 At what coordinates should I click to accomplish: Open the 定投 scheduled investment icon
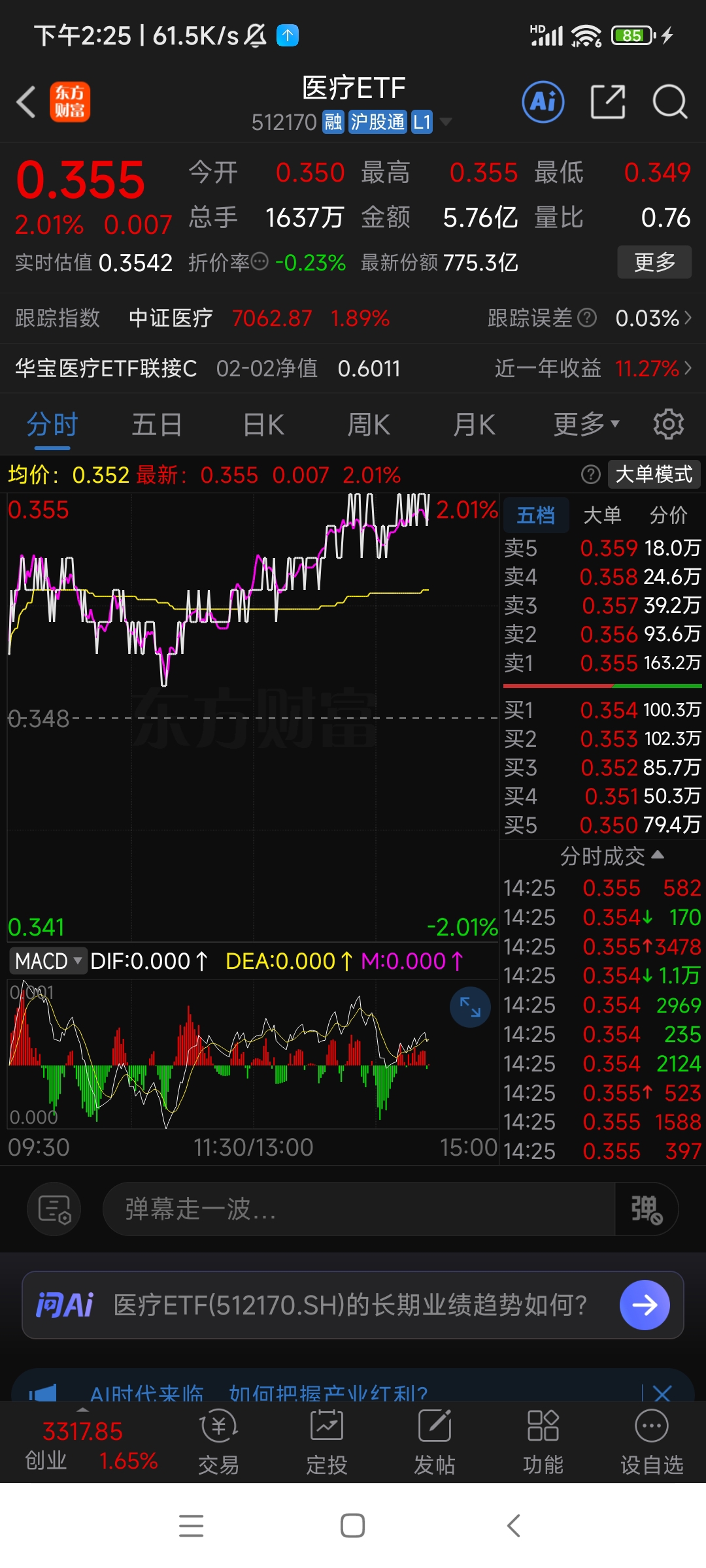click(x=326, y=1442)
